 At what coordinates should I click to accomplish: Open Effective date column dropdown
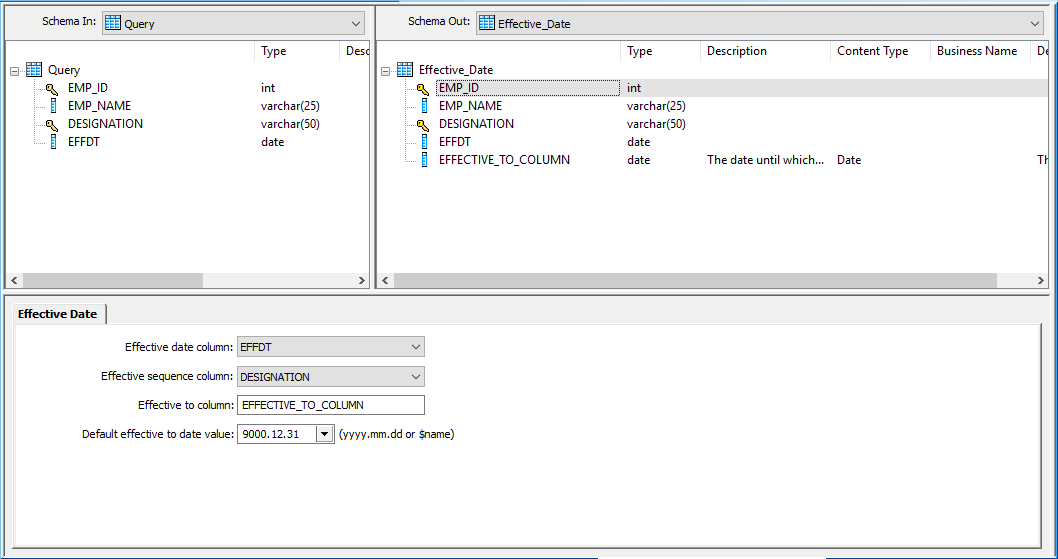click(416, 347)
